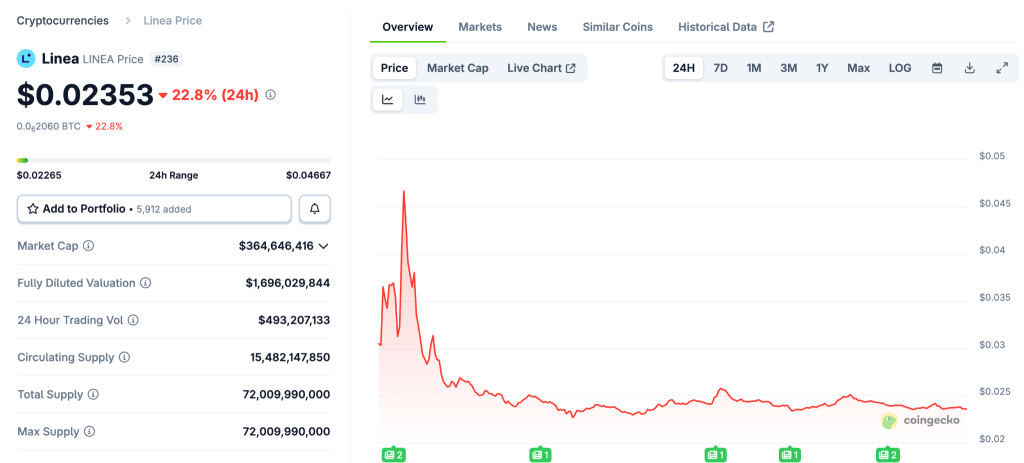The width and height of the screenshot is (1024, 463).
Task: Open the calendar date range picker
Action: pyautogui.click(x=937, y=68)
